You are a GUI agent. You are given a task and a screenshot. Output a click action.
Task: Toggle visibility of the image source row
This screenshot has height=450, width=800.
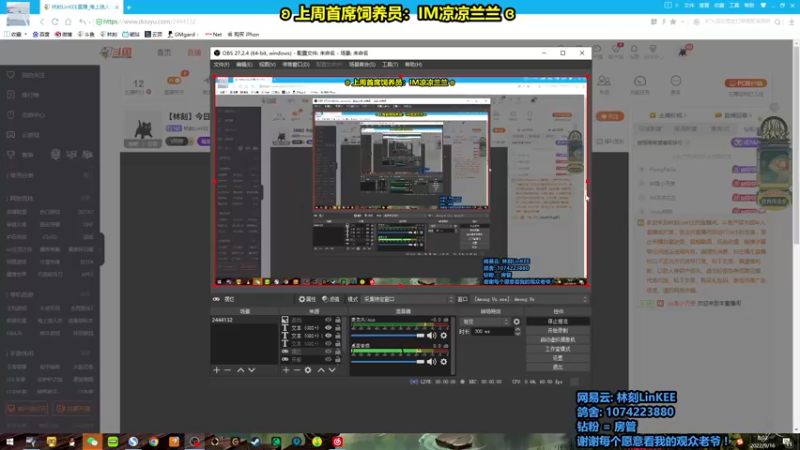click(328, 320)
